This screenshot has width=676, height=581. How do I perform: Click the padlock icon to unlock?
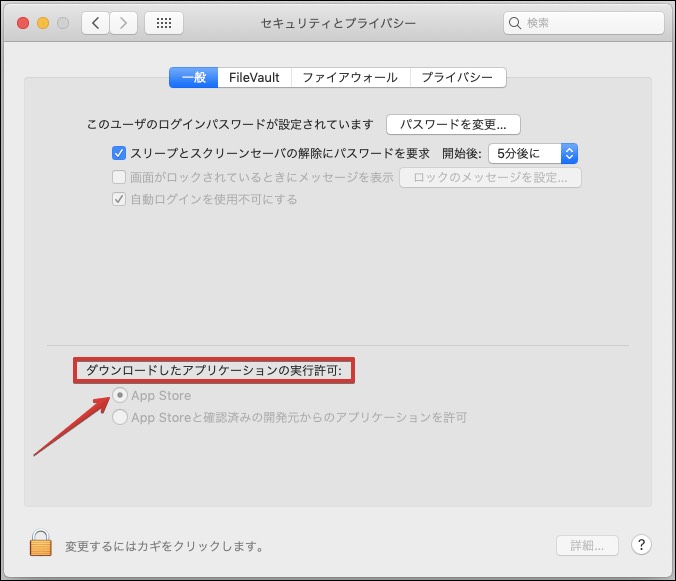41,543
